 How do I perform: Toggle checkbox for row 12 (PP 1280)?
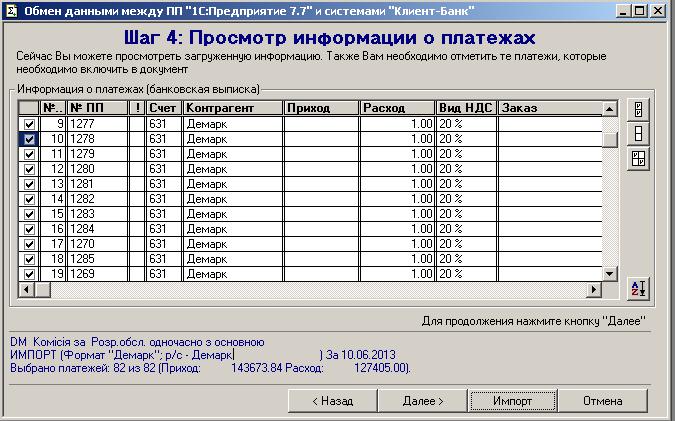coord(29,169)
